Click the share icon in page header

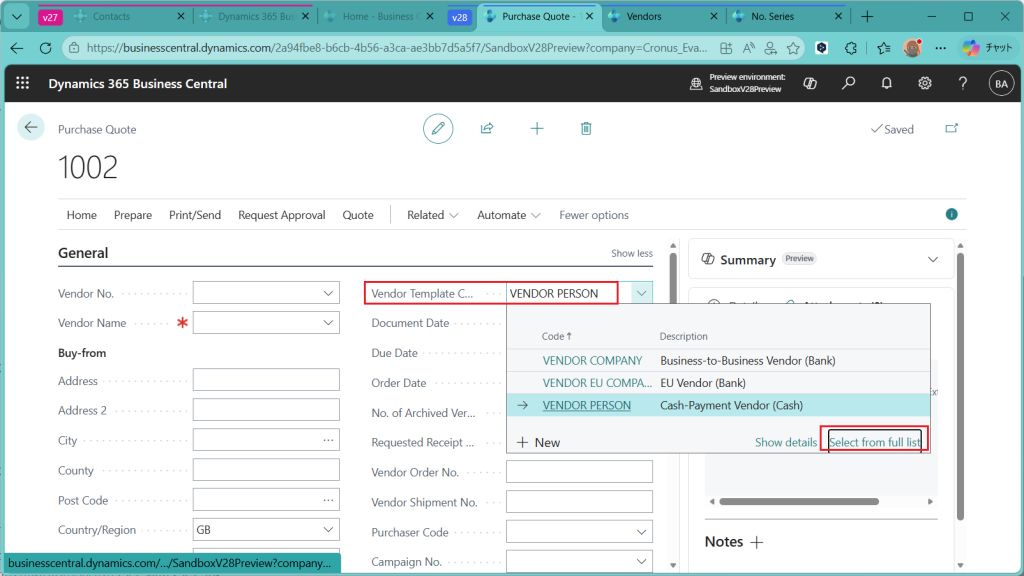click(x=487, y=128)
